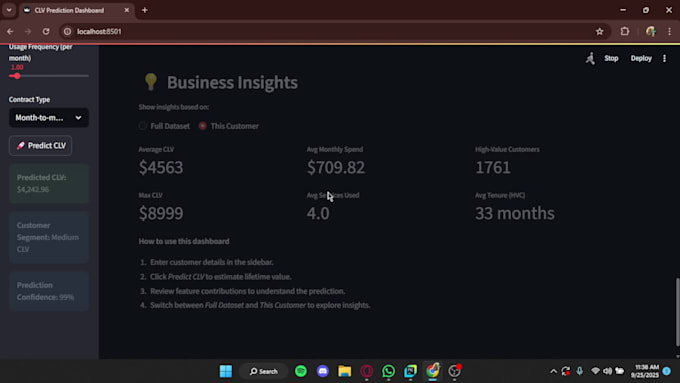680x383 pixels.
Task: Click the Avg Tenure value 33 months
Action: (x=515, y=213)
